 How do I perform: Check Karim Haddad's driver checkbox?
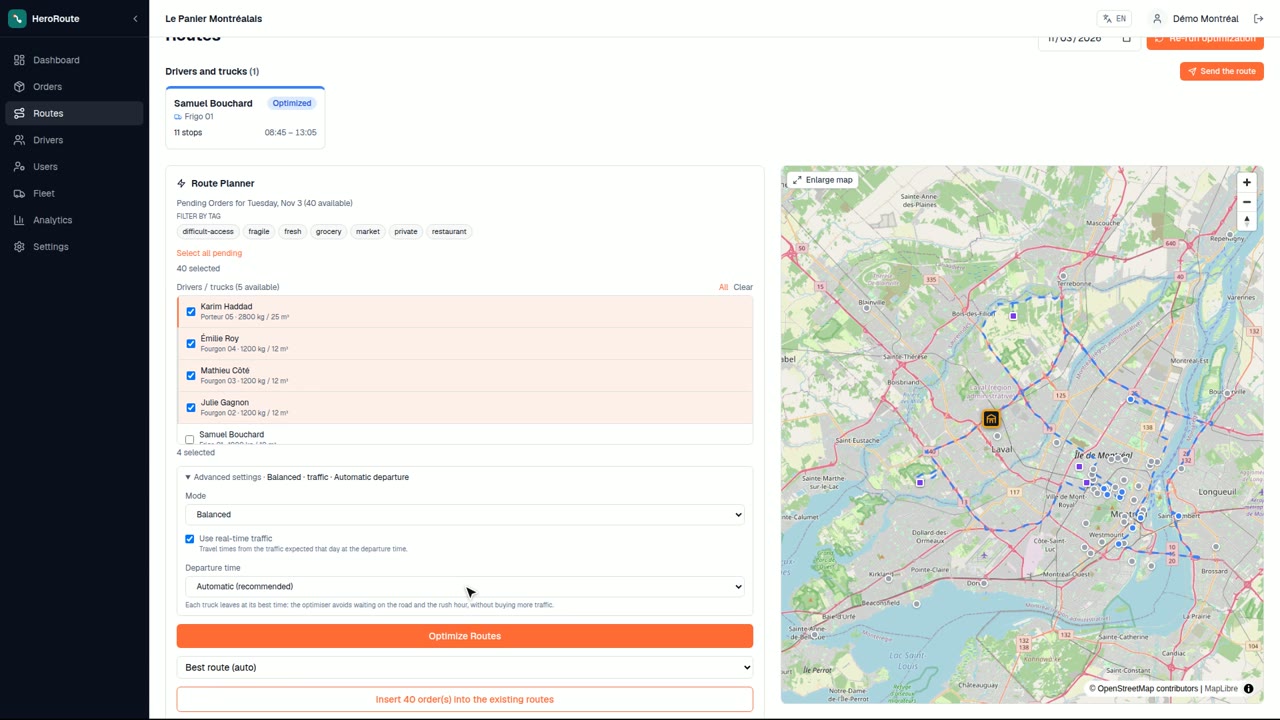(191, 312)
